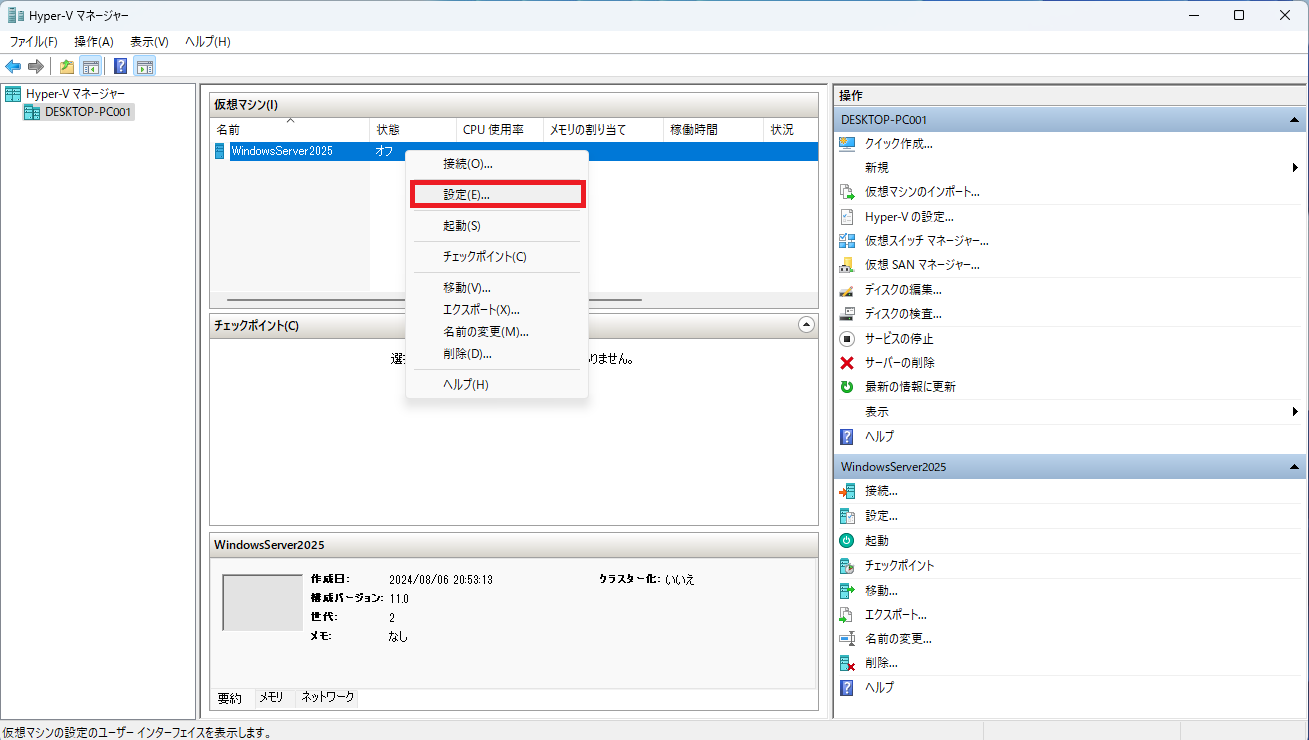Screen dimensions: 1309x740
Task: Click the Hyper-V の設定 icon
Action: 847,216
